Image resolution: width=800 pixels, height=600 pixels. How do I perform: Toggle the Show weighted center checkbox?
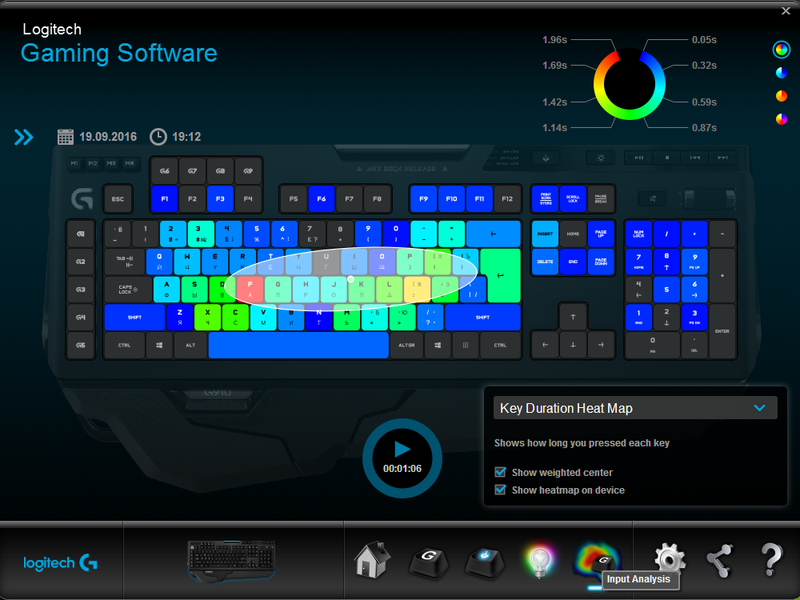501,472
